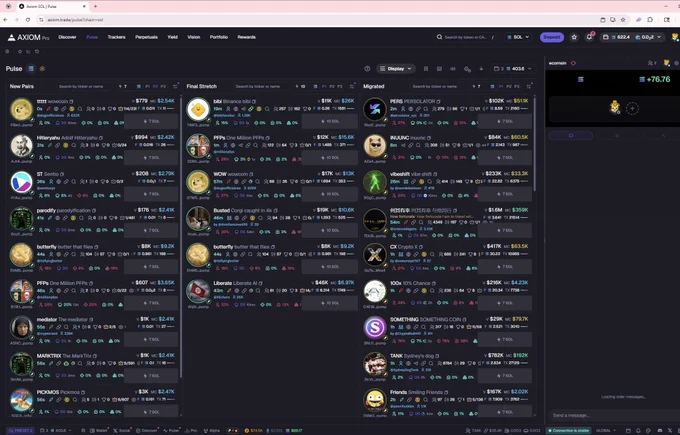
Task: Go to Perpetuals
Action: tap(146, 37)
